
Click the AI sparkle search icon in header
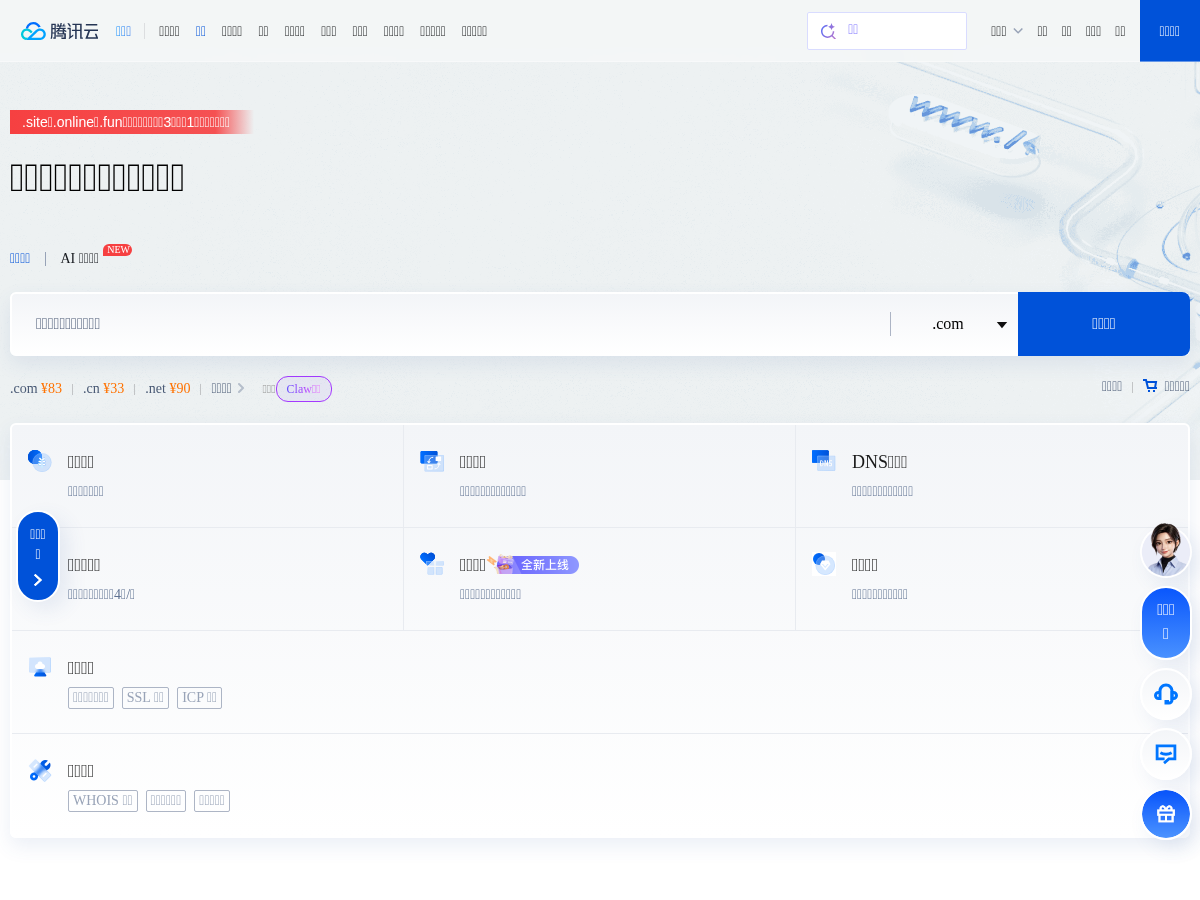pos(828,31)
